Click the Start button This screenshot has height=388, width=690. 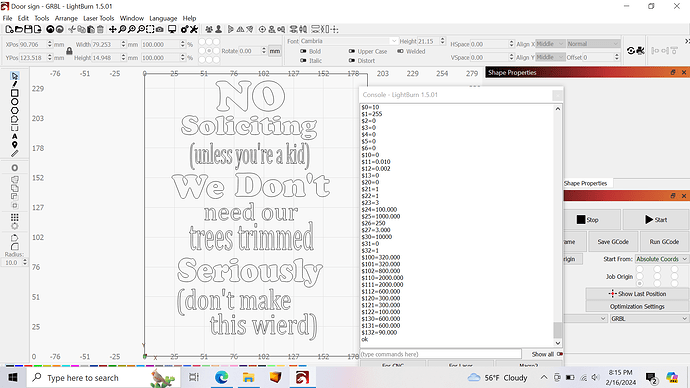click(656, 220)
